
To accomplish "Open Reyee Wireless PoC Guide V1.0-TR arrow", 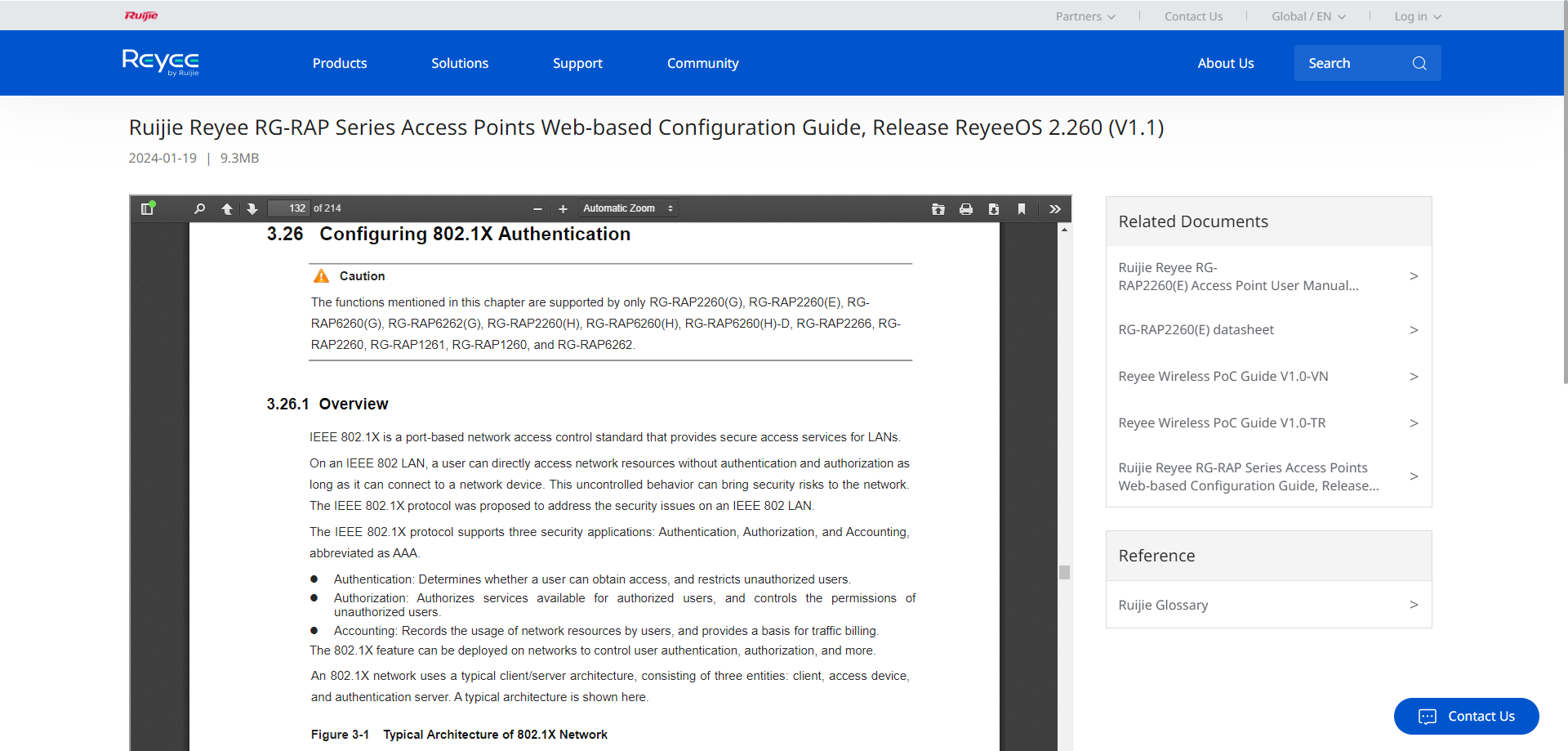I will click(x=1414, y=422).
